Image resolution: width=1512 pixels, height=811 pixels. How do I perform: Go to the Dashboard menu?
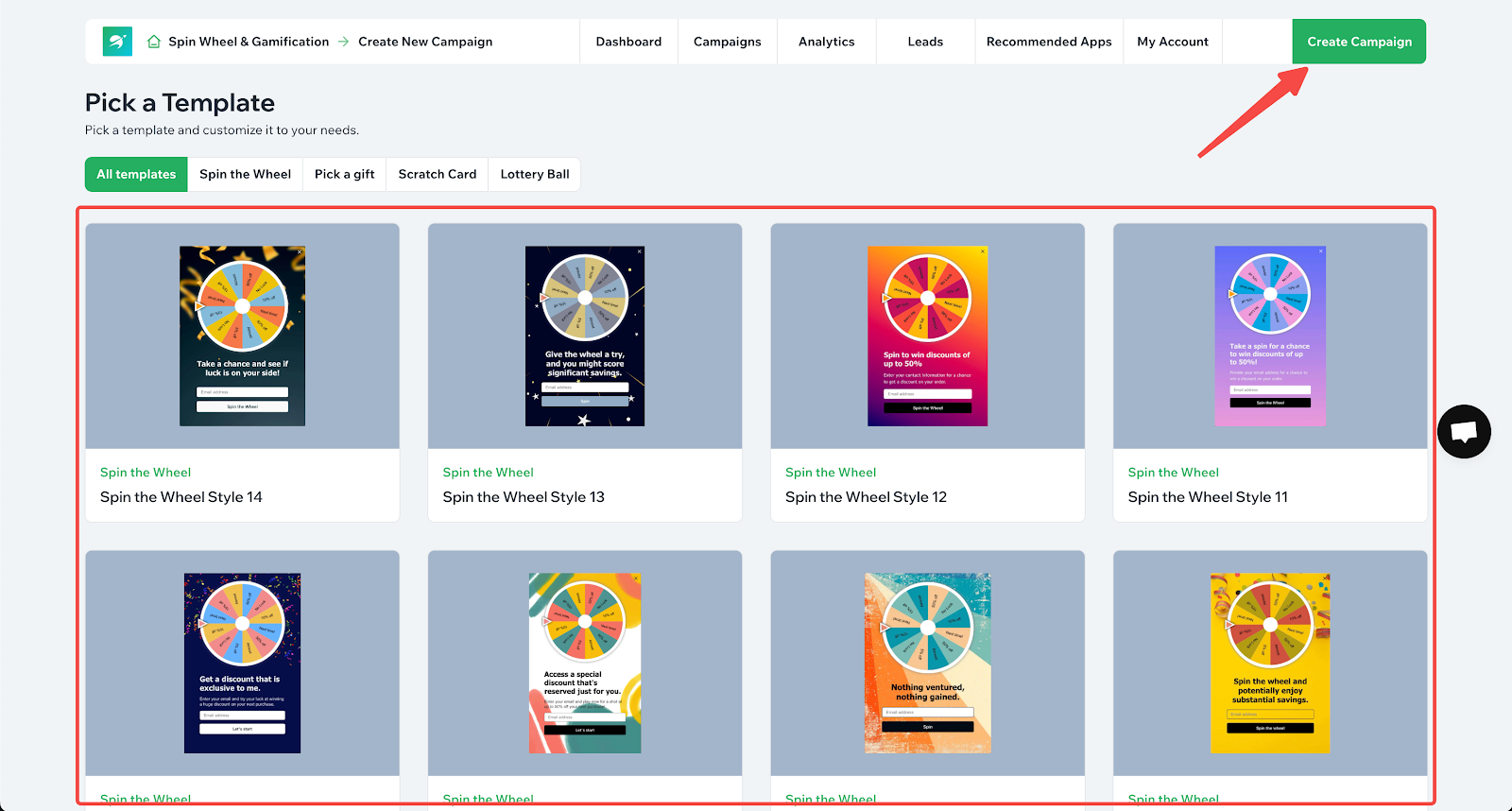[x=628, y=42]
